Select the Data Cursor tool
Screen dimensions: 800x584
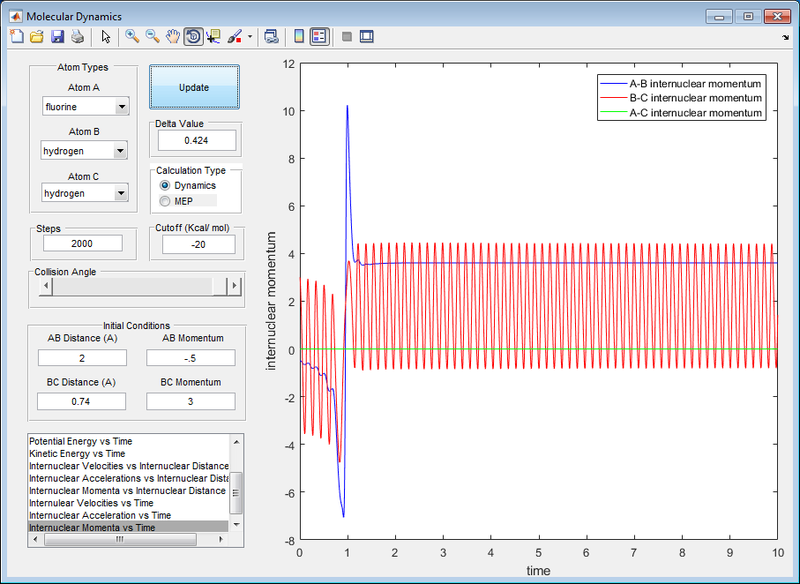[213, 36]
